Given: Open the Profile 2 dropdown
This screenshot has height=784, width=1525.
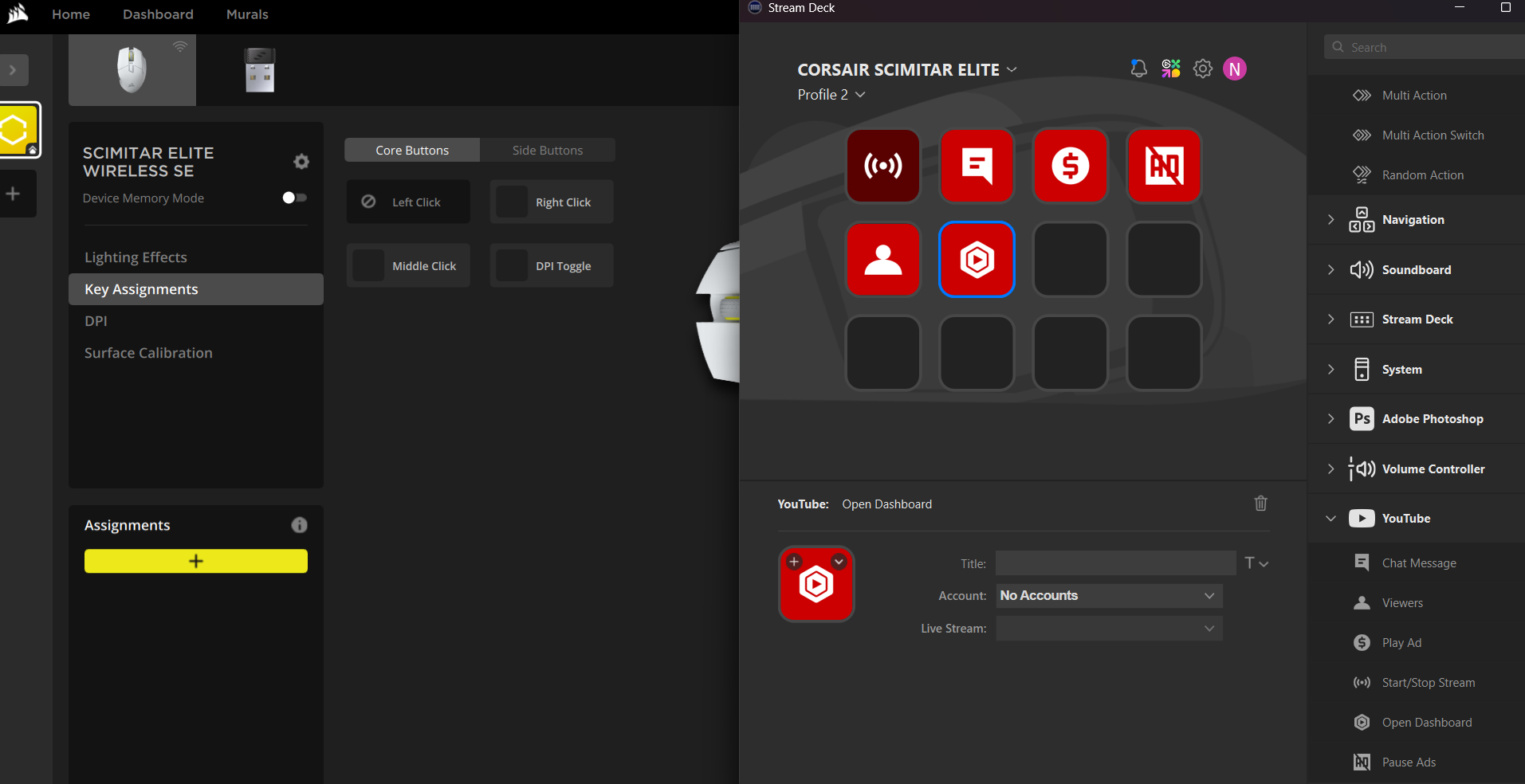Looking at the screenshot, I should tap(831, 95).
